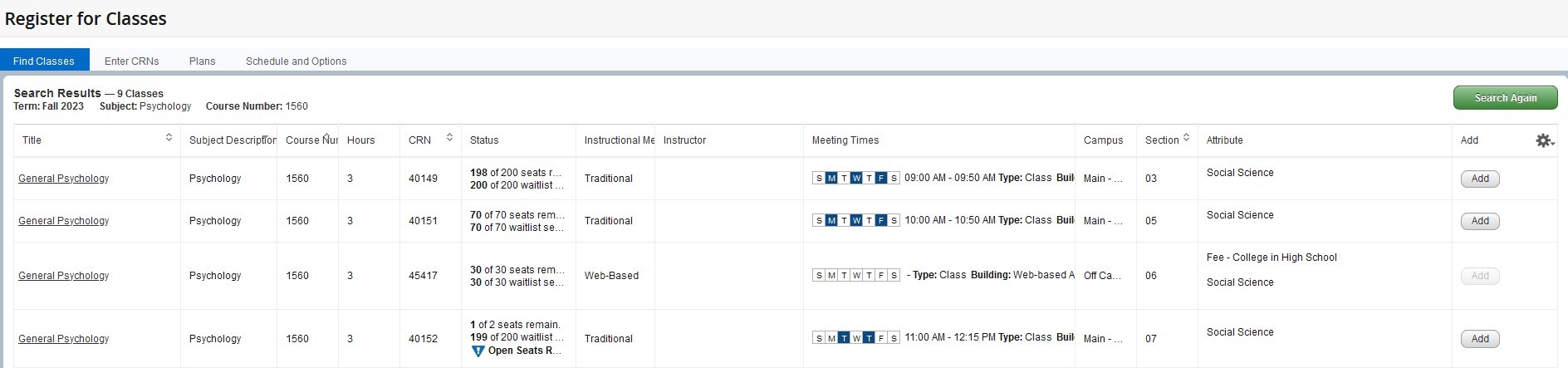This screenshot has width=1568, height=368.
Task: Open the Plans tab
Action: [x=202, y=61]
